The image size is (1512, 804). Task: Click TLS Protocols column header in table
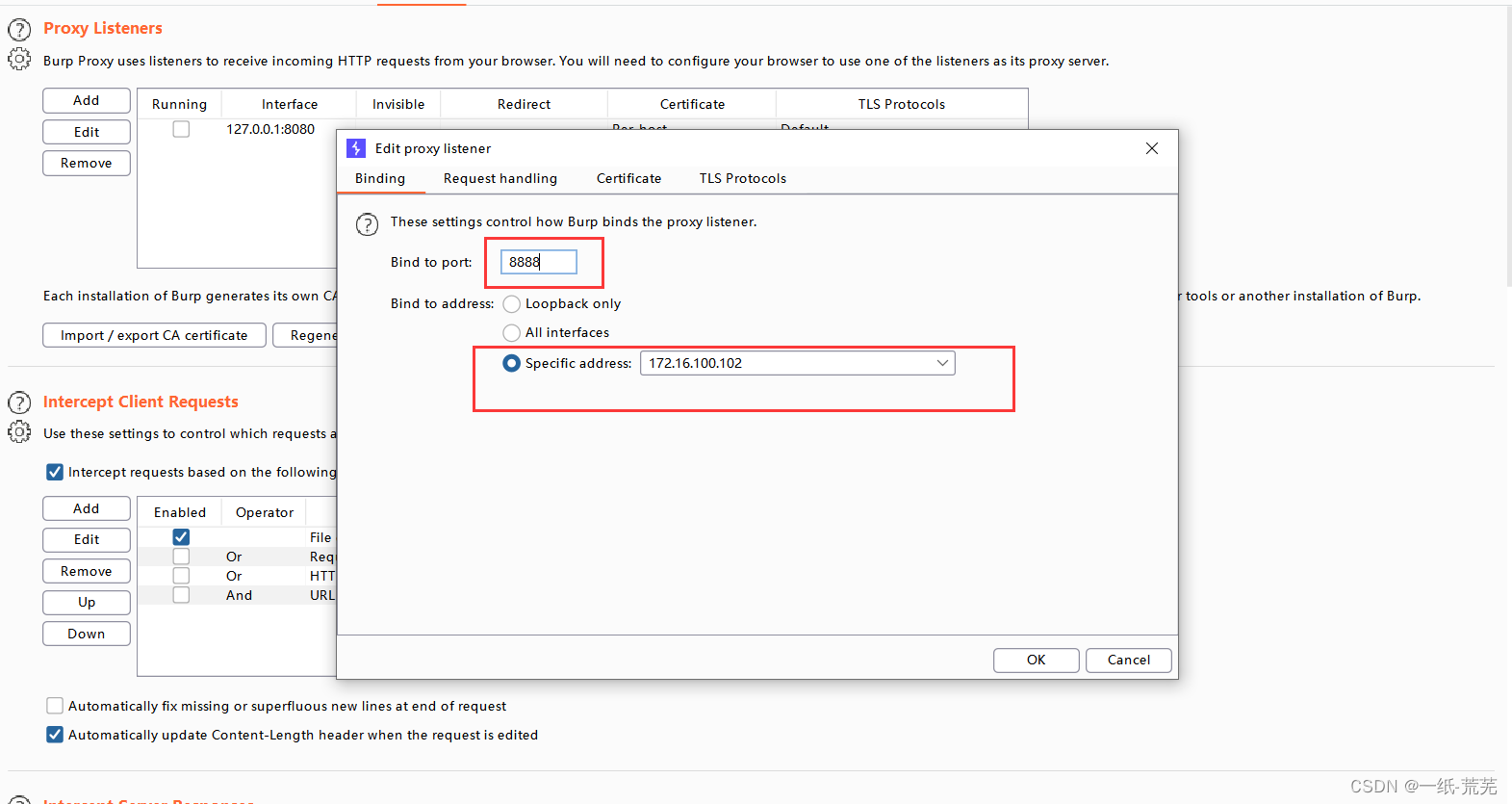(902, 104)
